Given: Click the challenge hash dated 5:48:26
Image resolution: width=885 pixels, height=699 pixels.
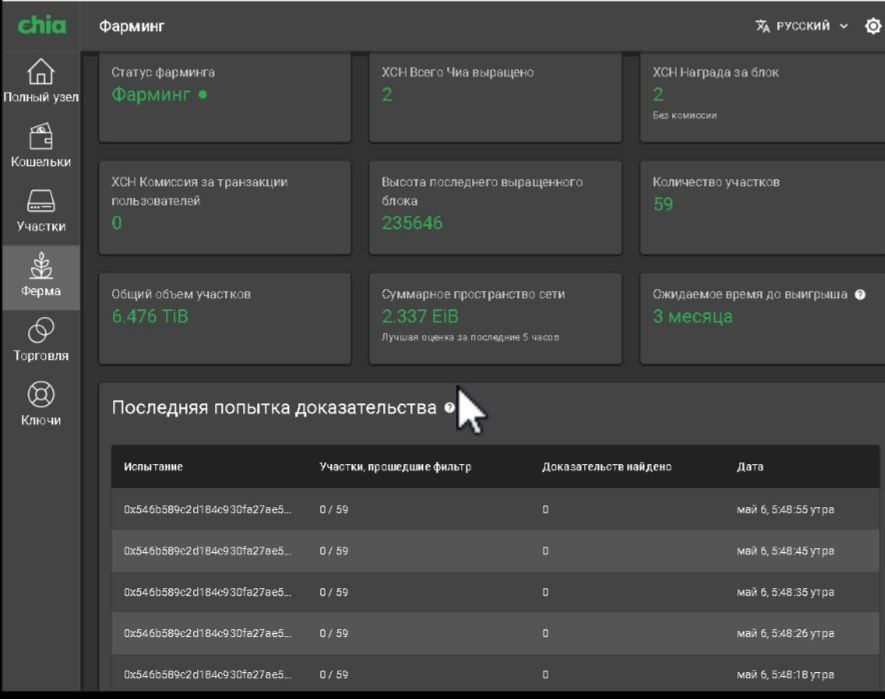Looking at the screenshot, I should coord(207,634).
